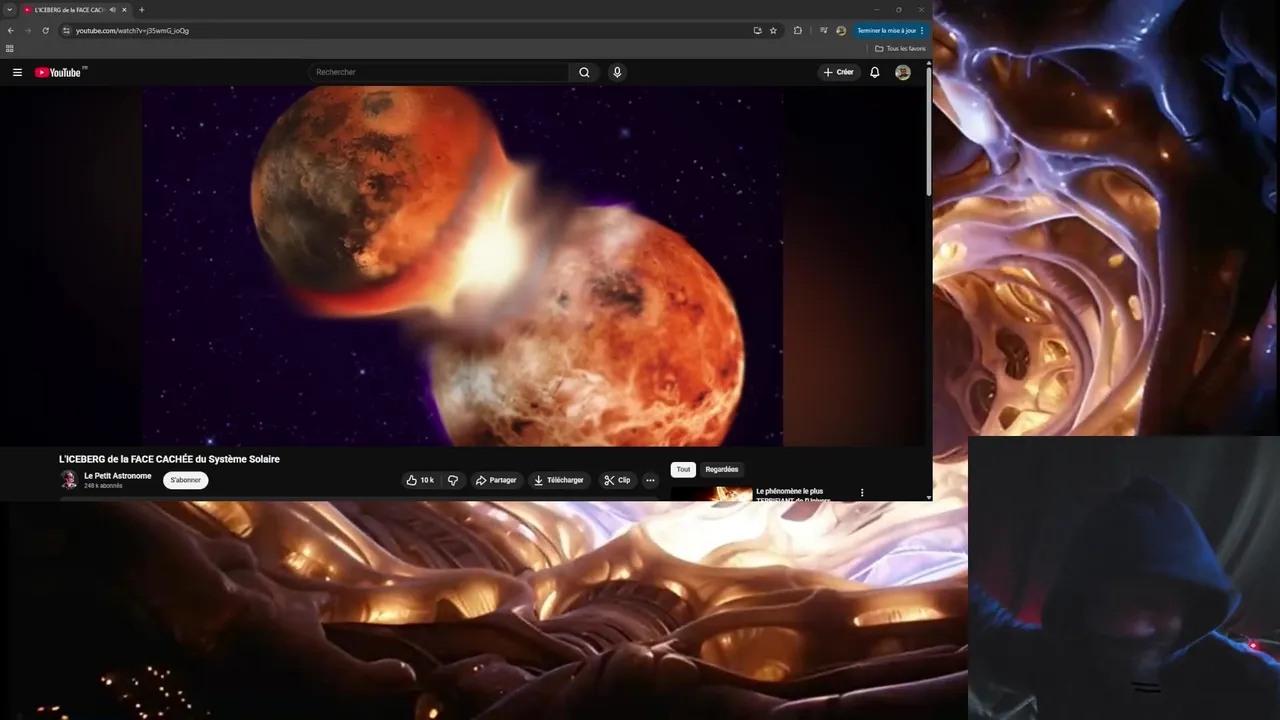Bookmark this page with star icon
Image resolution: width=1280 pixels, height=720 pixels.
click(x=773, y=31)
